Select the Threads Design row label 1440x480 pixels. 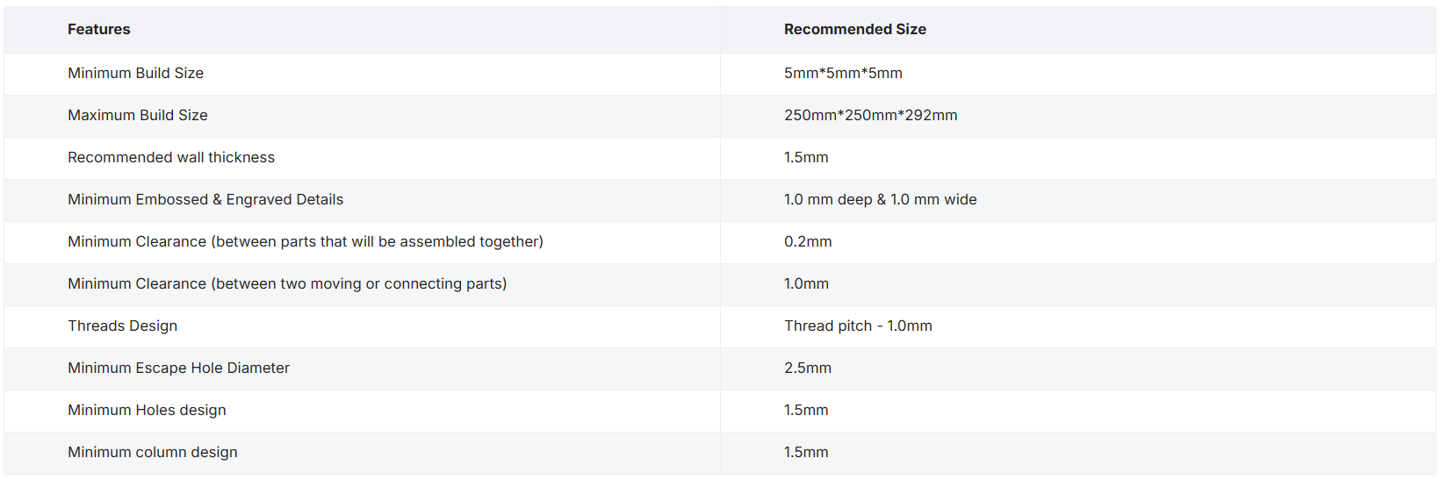122,325
